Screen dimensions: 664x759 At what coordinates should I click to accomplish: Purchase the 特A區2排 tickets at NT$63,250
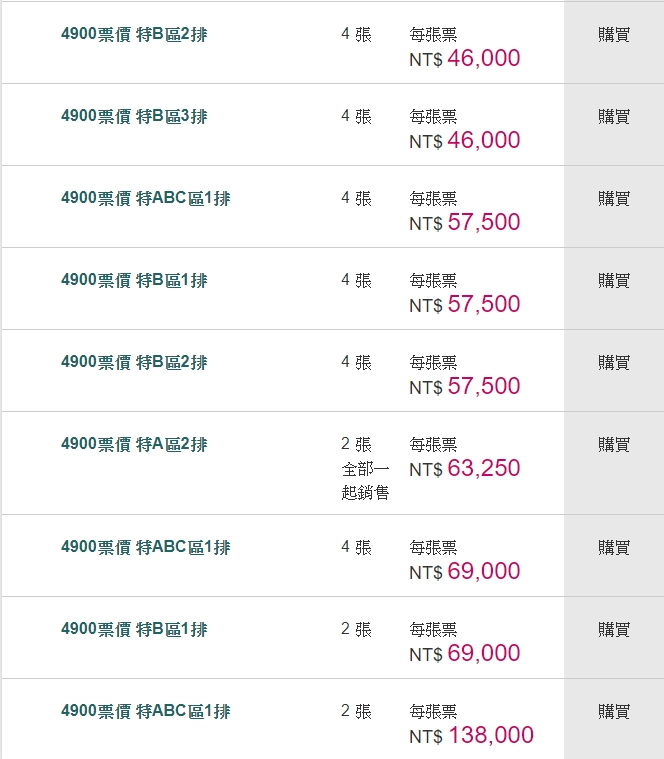(x=614, y=445)
